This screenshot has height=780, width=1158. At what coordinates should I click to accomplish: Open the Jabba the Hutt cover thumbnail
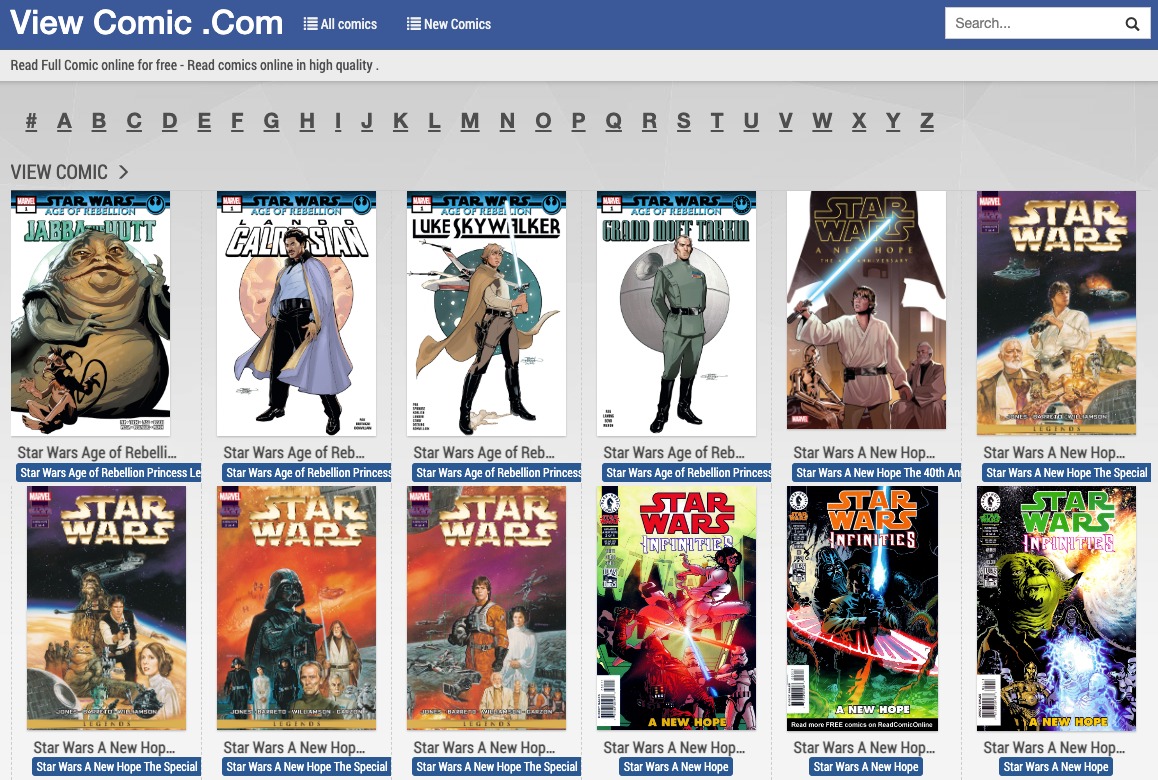tap(91, 313)
